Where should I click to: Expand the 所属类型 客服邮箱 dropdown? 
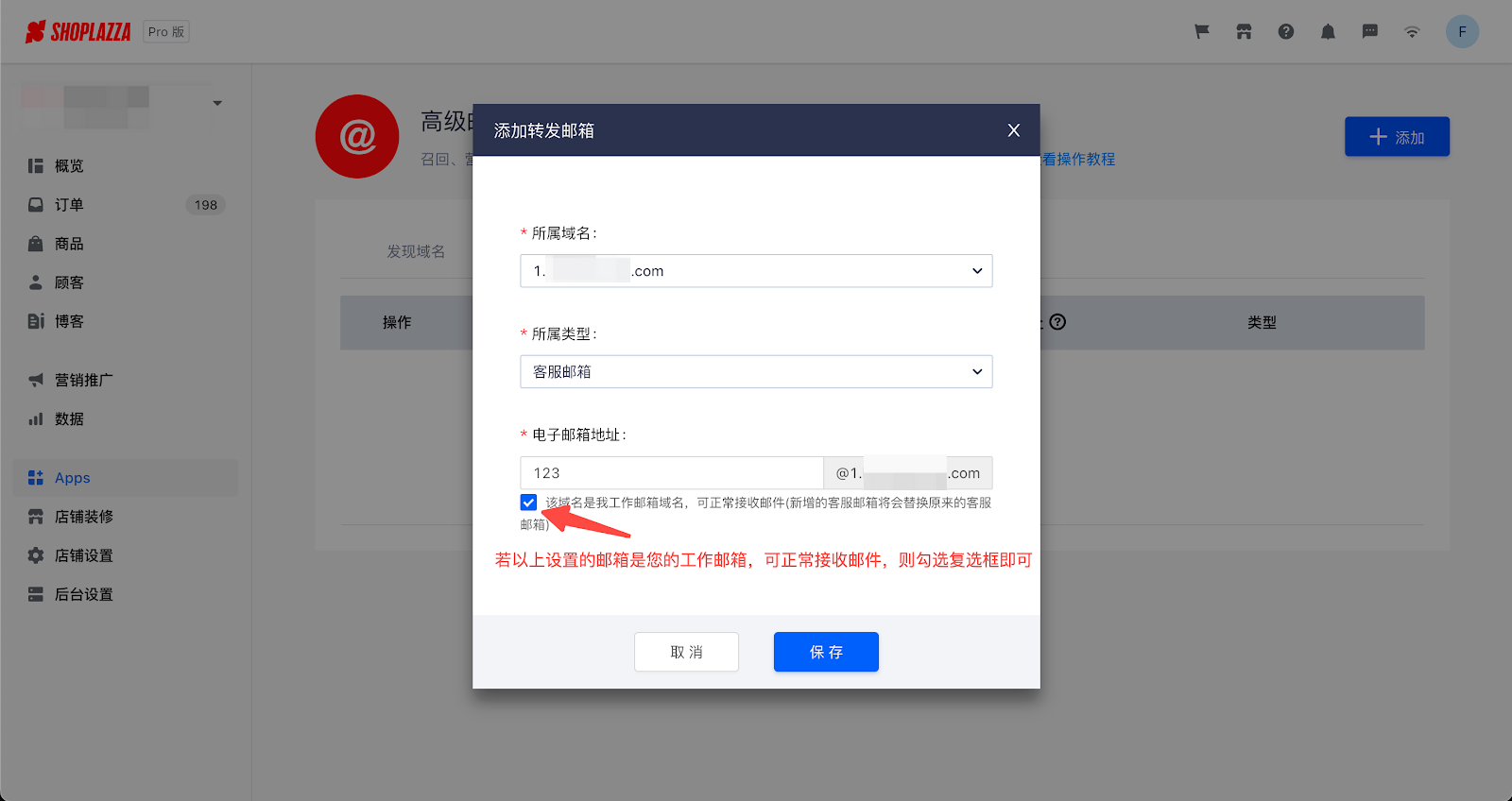[756, 372]
